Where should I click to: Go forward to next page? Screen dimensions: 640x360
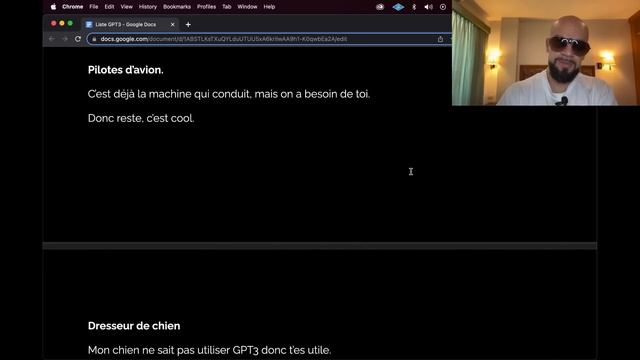[65, 39]
